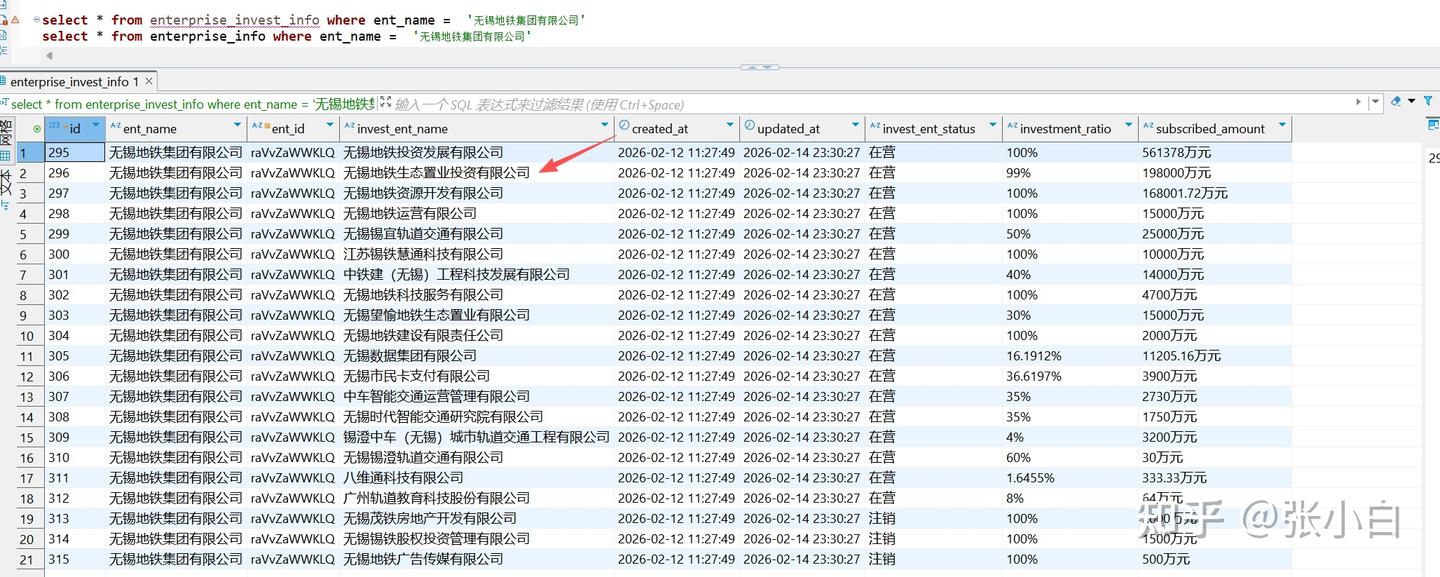Apply the filter with the play arrow icon
The height and width of the screenshot is (577, 1440).
point(1360,102)
